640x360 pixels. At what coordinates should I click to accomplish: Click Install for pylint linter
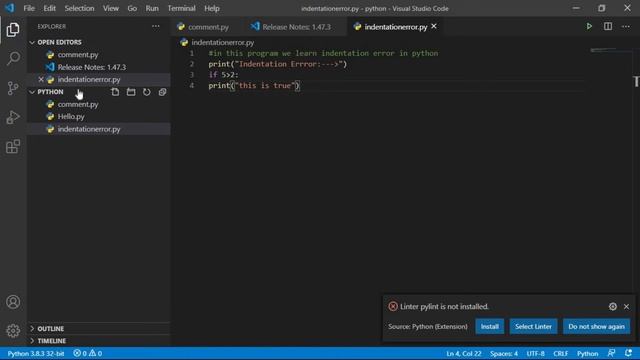[x=489, y=327]
